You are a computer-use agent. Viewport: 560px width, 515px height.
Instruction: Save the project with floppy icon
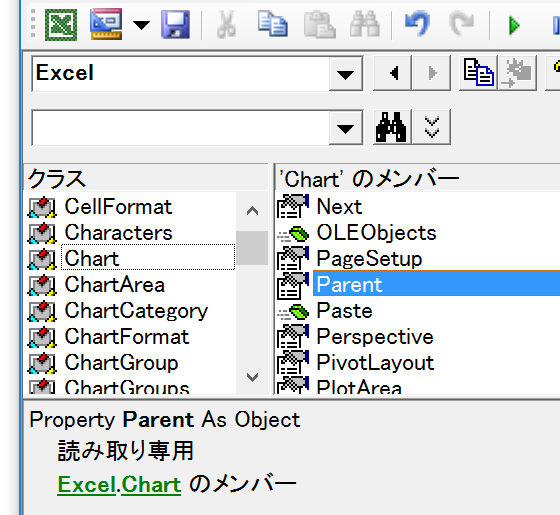pyautogui.click(x=175, y=24)
